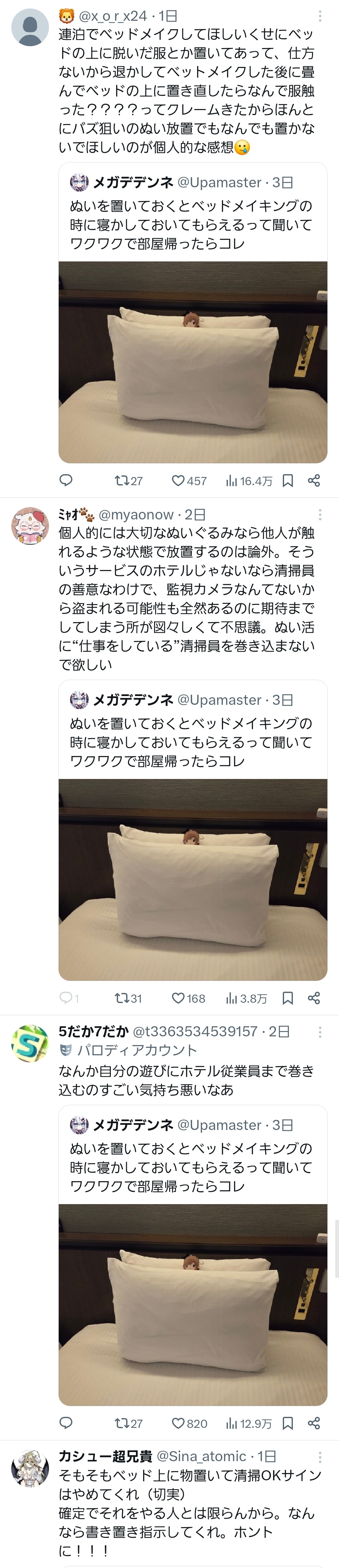Like the tweet with 168 likes
This screenshot has height=1568, width=339.
[x=188, y=998]
